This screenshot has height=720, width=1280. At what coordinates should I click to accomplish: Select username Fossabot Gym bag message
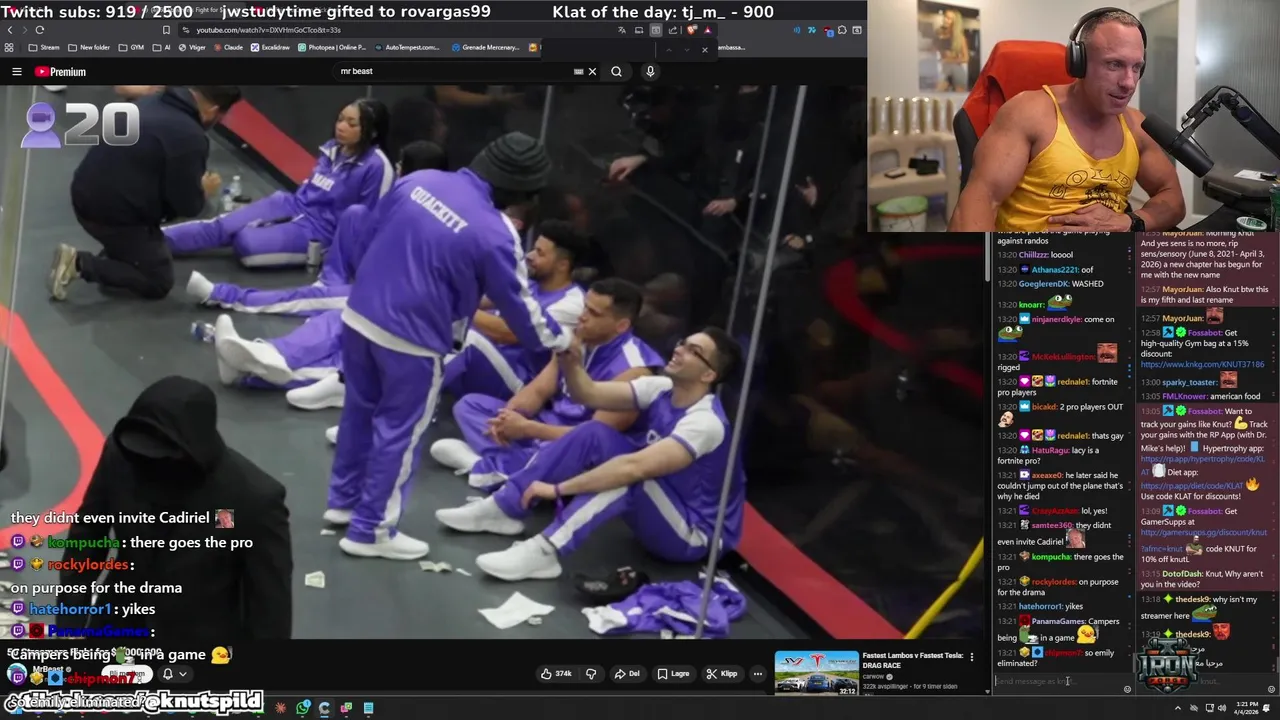coord(1205,332)
